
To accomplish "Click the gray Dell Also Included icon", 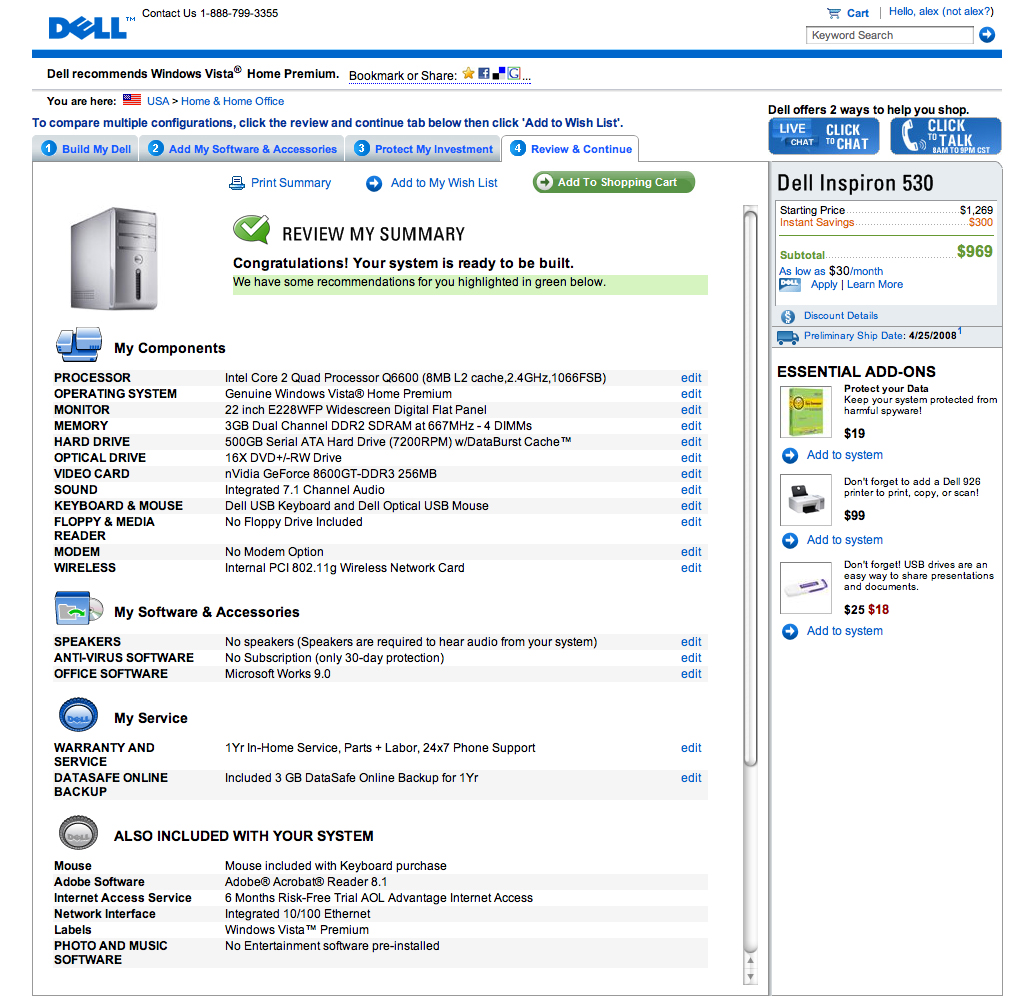I will 78,833.
